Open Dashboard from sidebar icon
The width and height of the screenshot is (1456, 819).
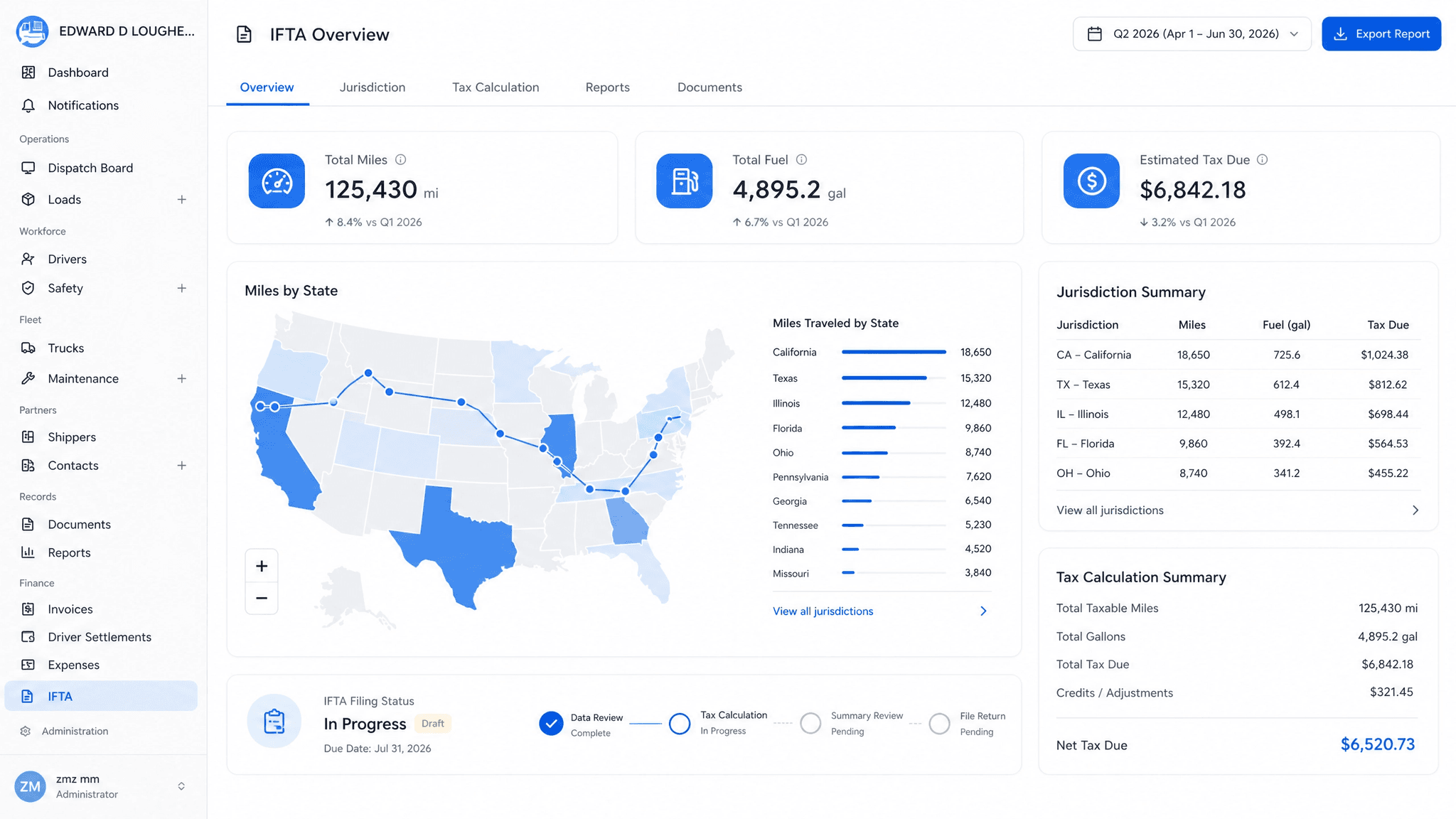pyautogui.click(x=28, y=73)
